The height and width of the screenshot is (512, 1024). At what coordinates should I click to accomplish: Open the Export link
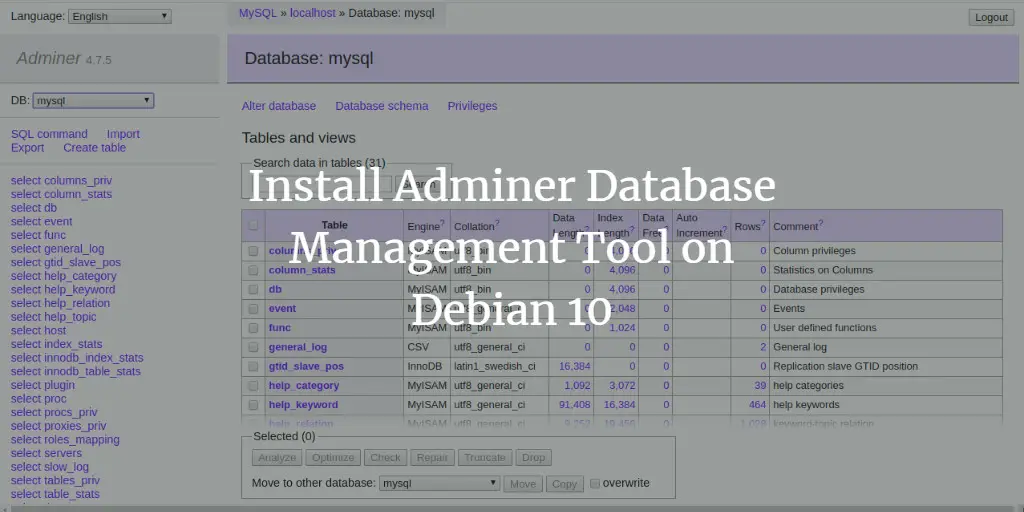pyautogui.click(x=27, y=148)
